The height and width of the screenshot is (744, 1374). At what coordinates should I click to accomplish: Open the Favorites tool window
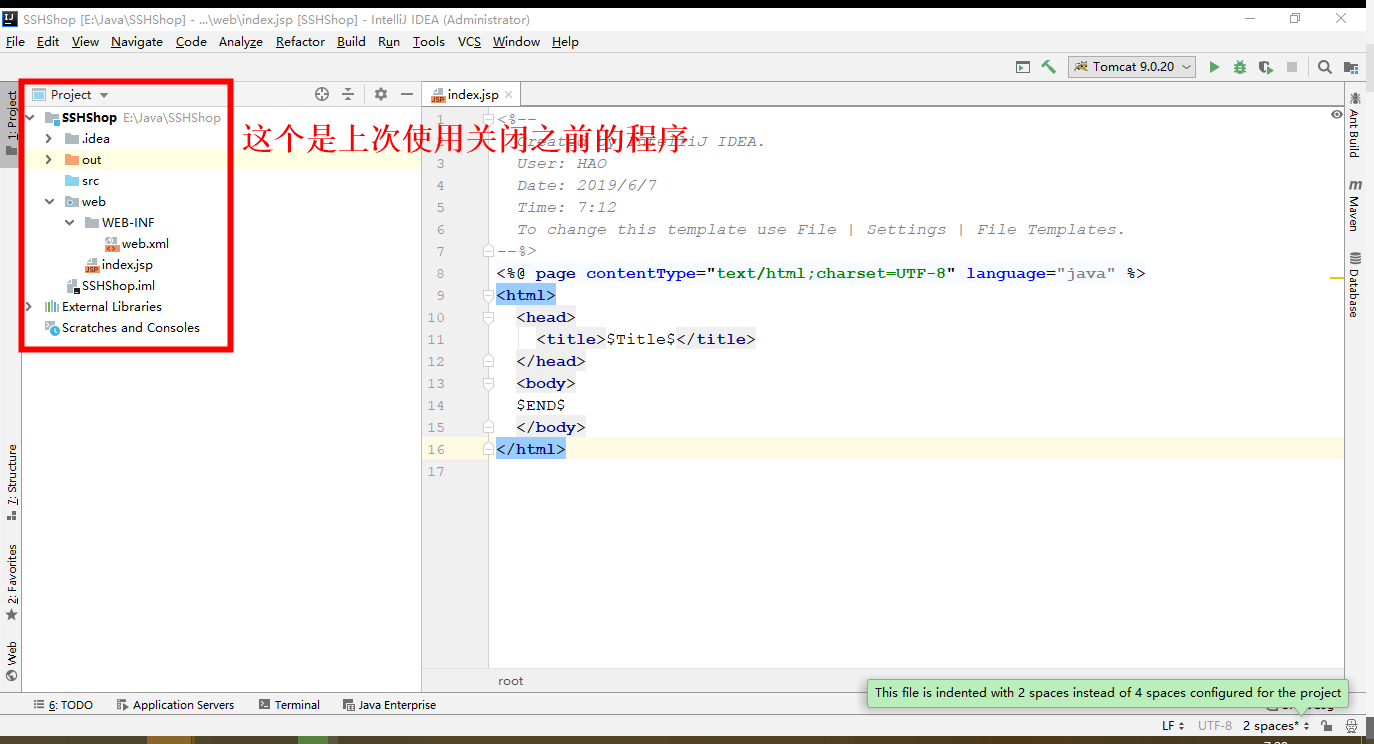click(12, 582)
